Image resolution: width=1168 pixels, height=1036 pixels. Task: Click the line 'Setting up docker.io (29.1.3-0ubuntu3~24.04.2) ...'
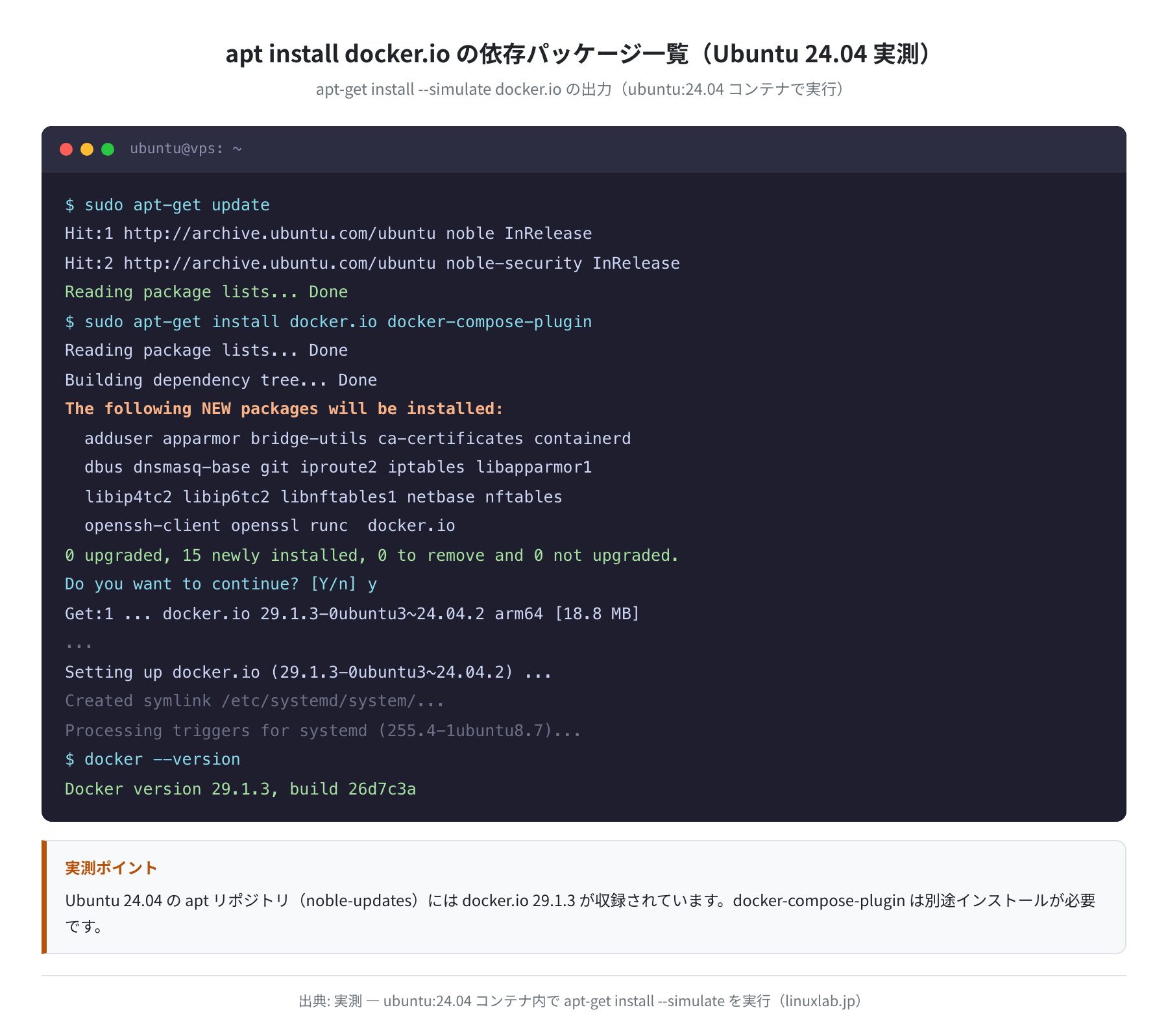pos(309,672)
